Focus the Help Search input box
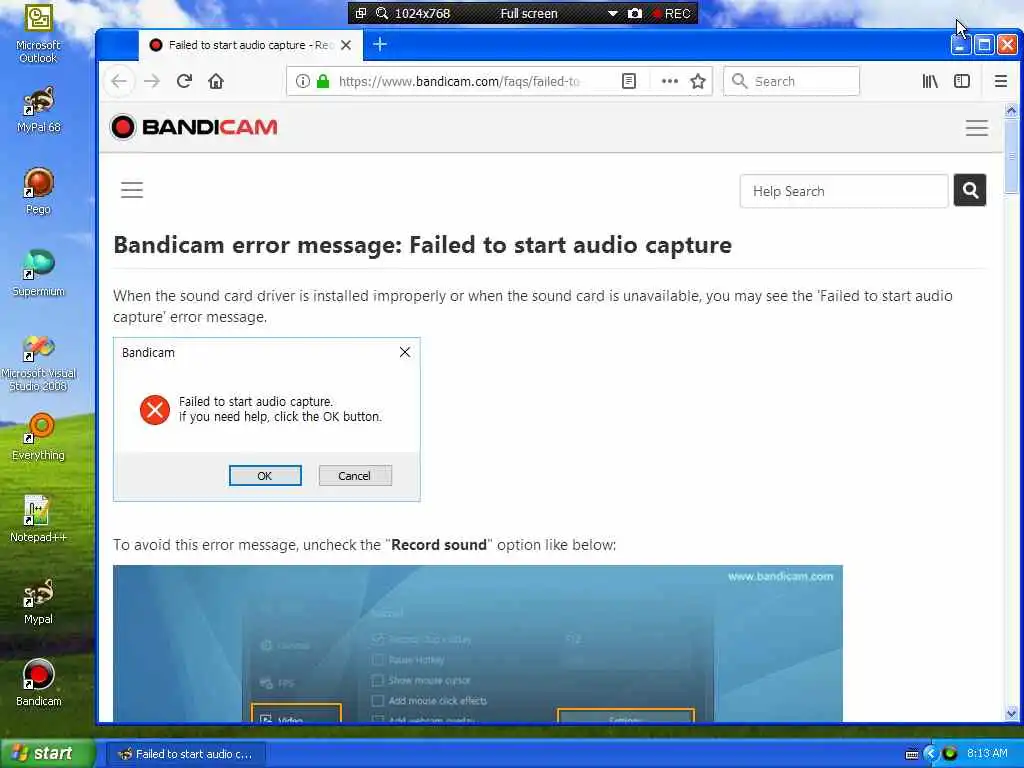The width and height of the screenshot is (1024, 768). [x=844, y=191]
